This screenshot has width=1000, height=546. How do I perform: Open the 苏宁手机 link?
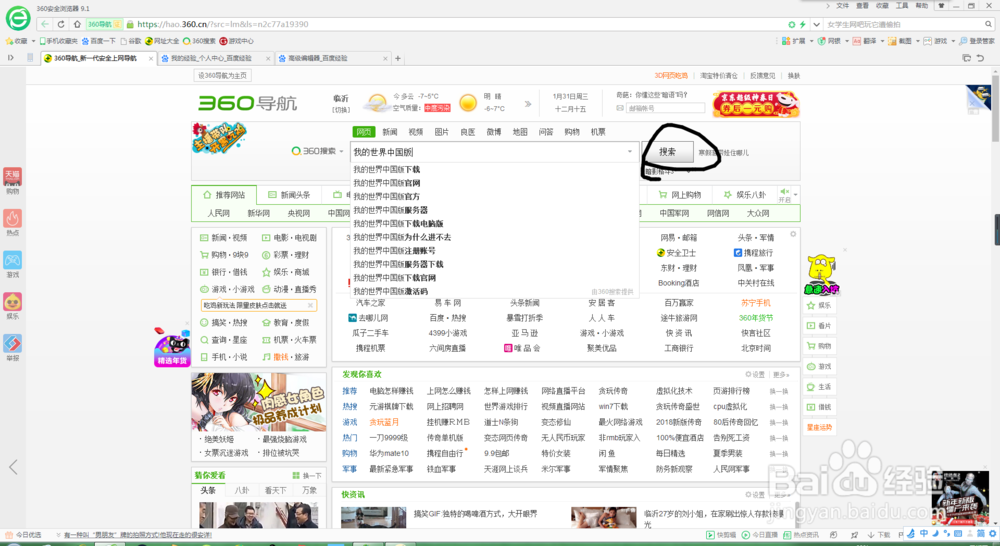[x=755, y=303]
